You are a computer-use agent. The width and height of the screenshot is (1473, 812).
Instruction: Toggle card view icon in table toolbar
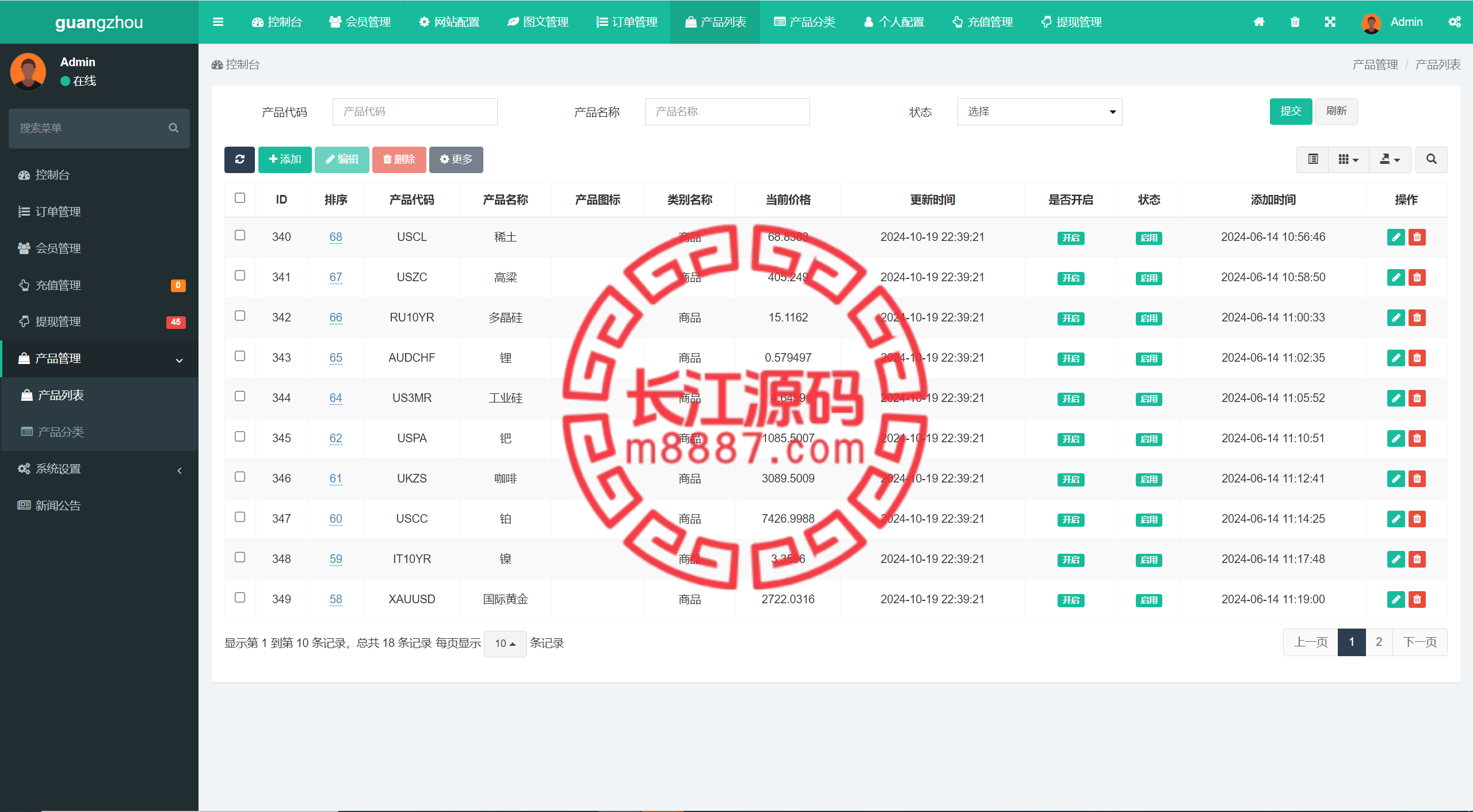(1312, 159)
